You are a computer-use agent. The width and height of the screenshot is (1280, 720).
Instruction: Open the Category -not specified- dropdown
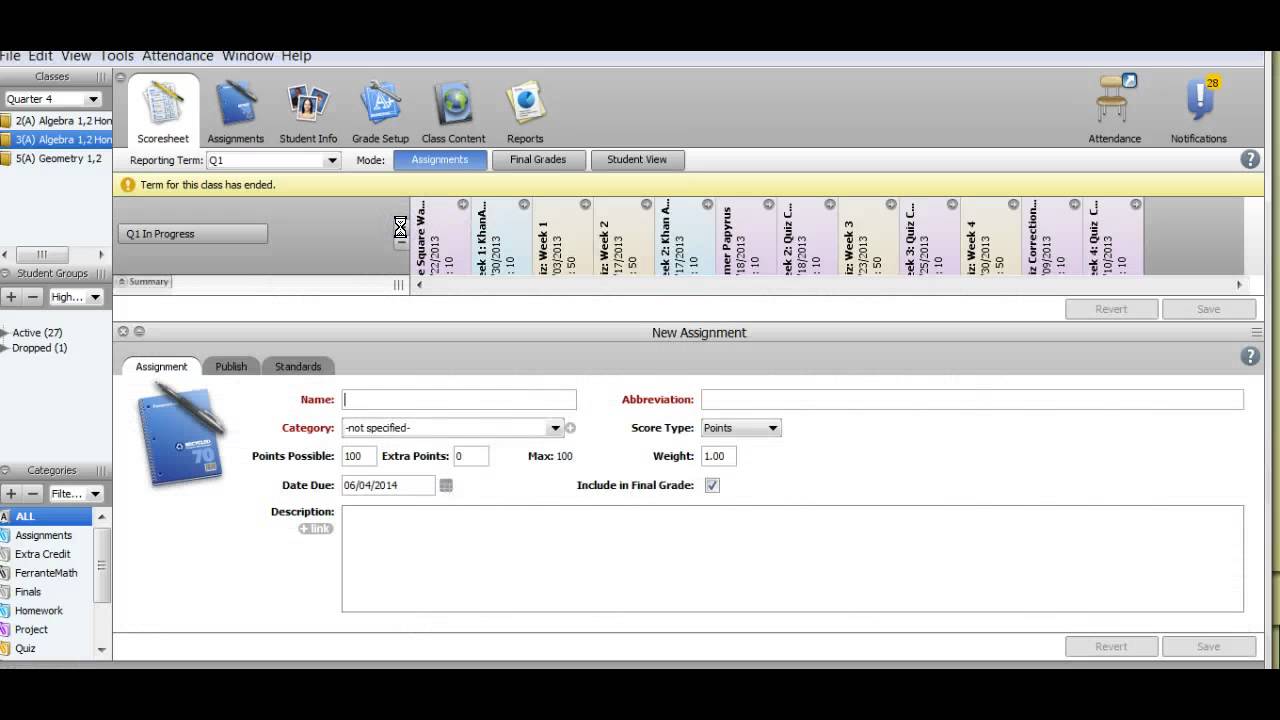pos(452,428)
